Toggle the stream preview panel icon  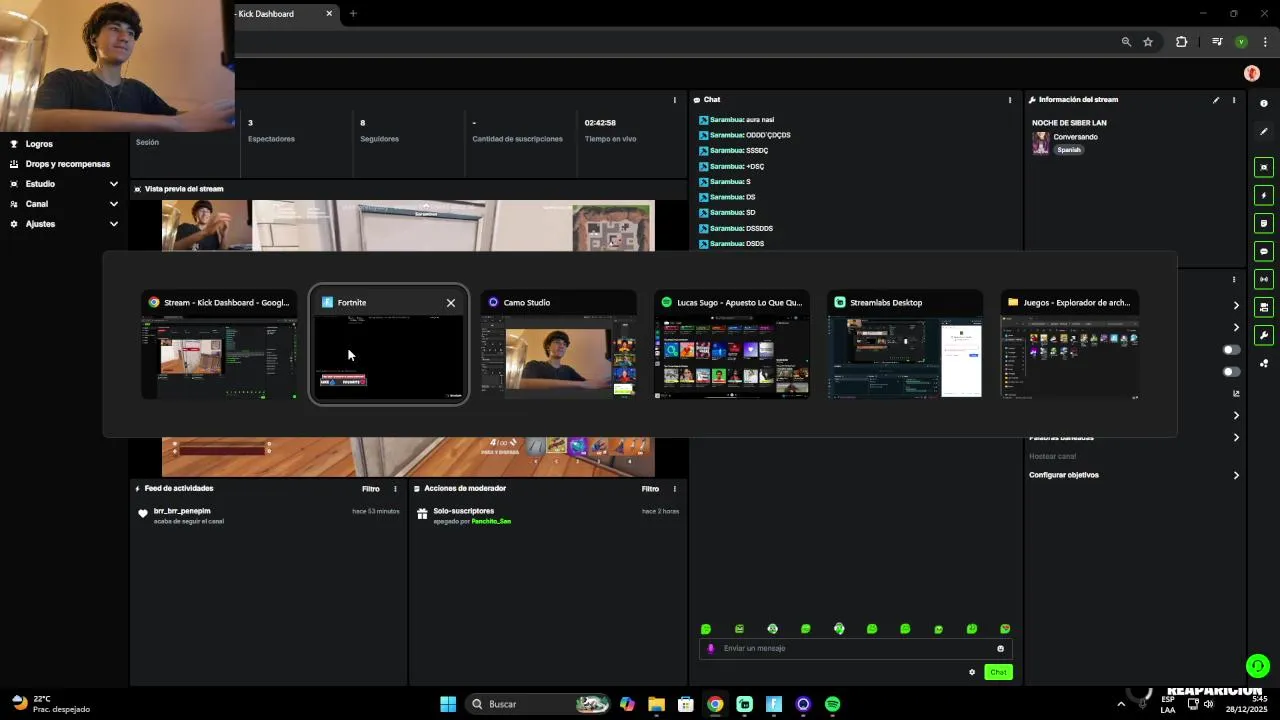(1264, 168)
